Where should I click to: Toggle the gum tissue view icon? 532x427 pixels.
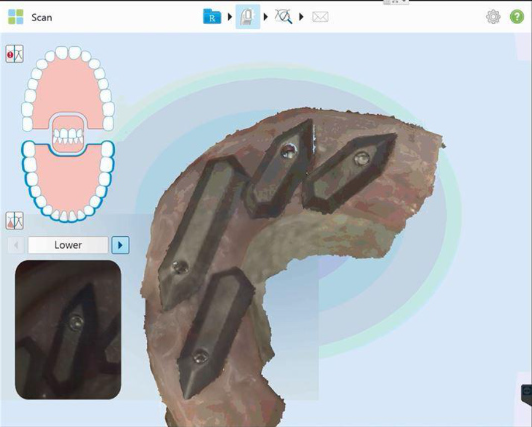click(15, 220)
